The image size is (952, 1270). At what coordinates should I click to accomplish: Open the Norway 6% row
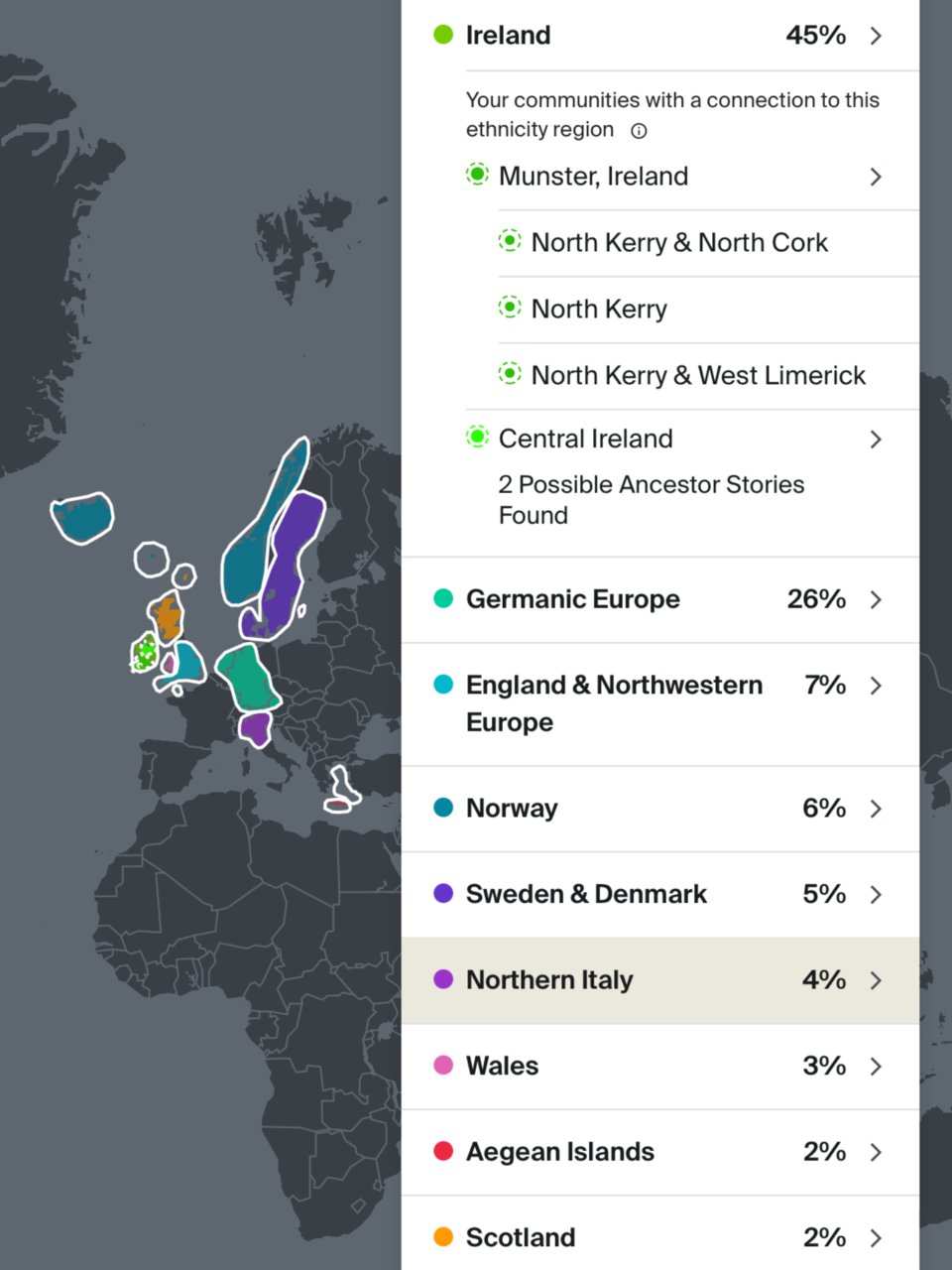(659, 809)
